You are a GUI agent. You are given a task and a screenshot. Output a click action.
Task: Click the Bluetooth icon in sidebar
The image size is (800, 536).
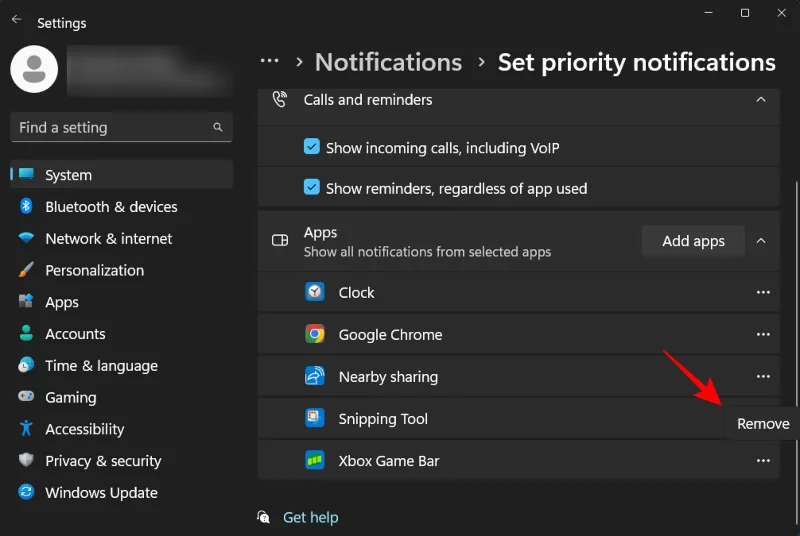point(26,206)
